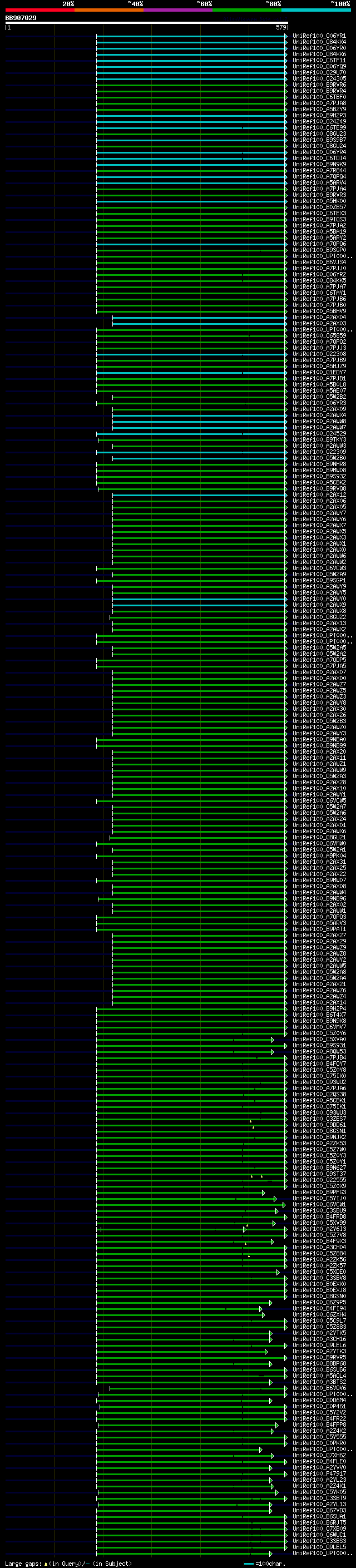Select hit label UniRef100_C6TBF0
Screen dimensions: 356x1568
(x=319, y=97)
